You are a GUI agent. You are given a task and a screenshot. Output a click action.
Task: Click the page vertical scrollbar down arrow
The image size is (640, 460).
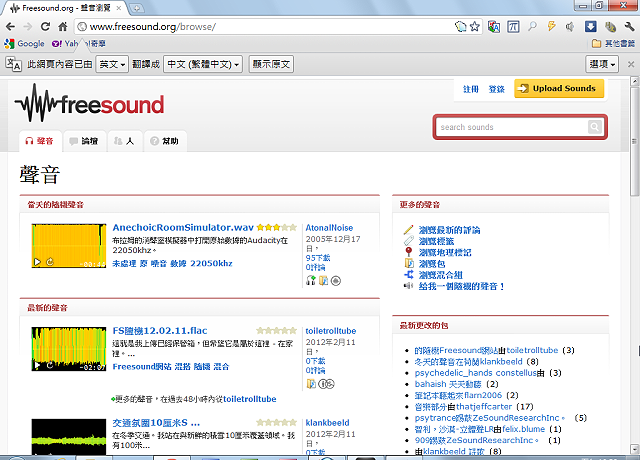[x=634, y=448]
